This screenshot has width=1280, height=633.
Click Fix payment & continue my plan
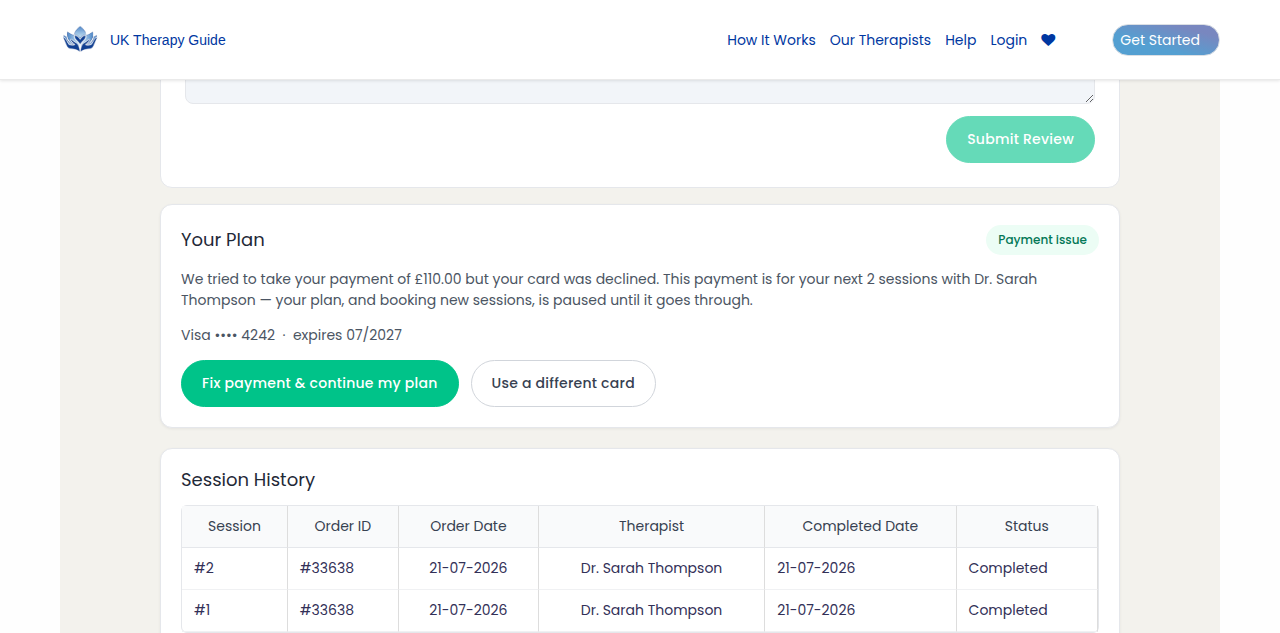click(x=320, y=383)
